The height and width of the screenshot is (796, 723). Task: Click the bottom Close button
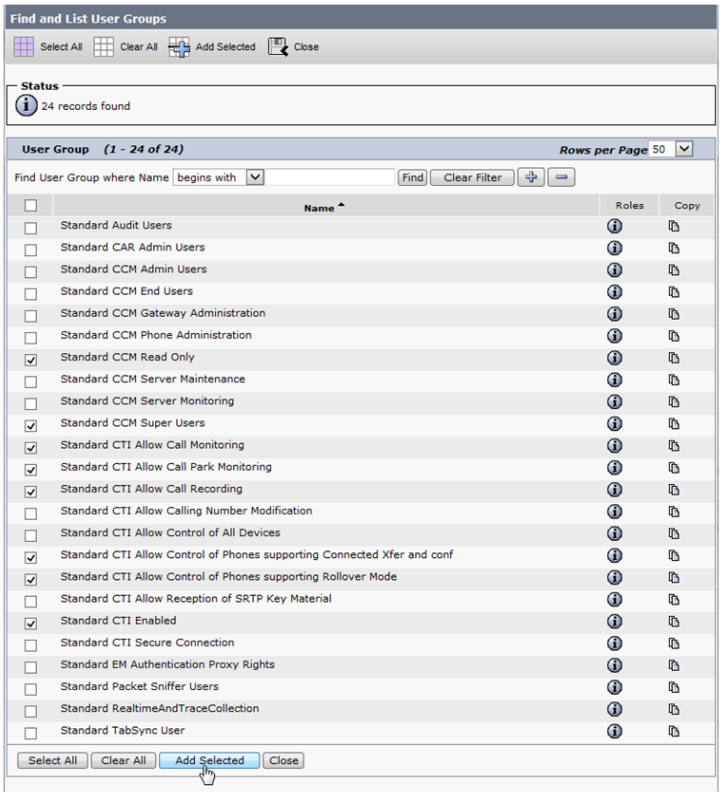[x=283, y=760]
